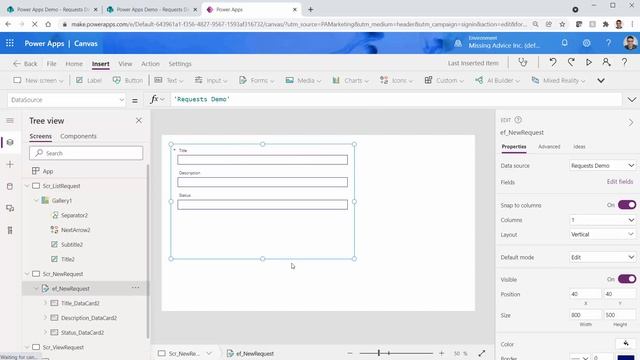Toggle the hamburger menu in left rail
The width and height of the screenshot is (640, 360).
[x=10, y=120]
